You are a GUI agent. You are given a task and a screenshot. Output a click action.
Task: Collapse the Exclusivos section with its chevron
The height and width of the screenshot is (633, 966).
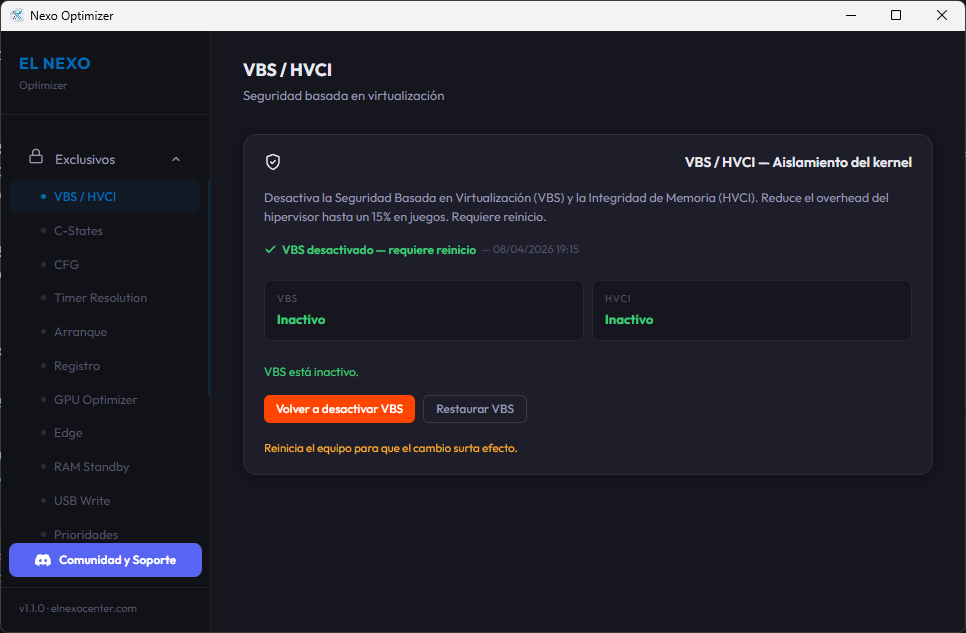coord(176,159)
